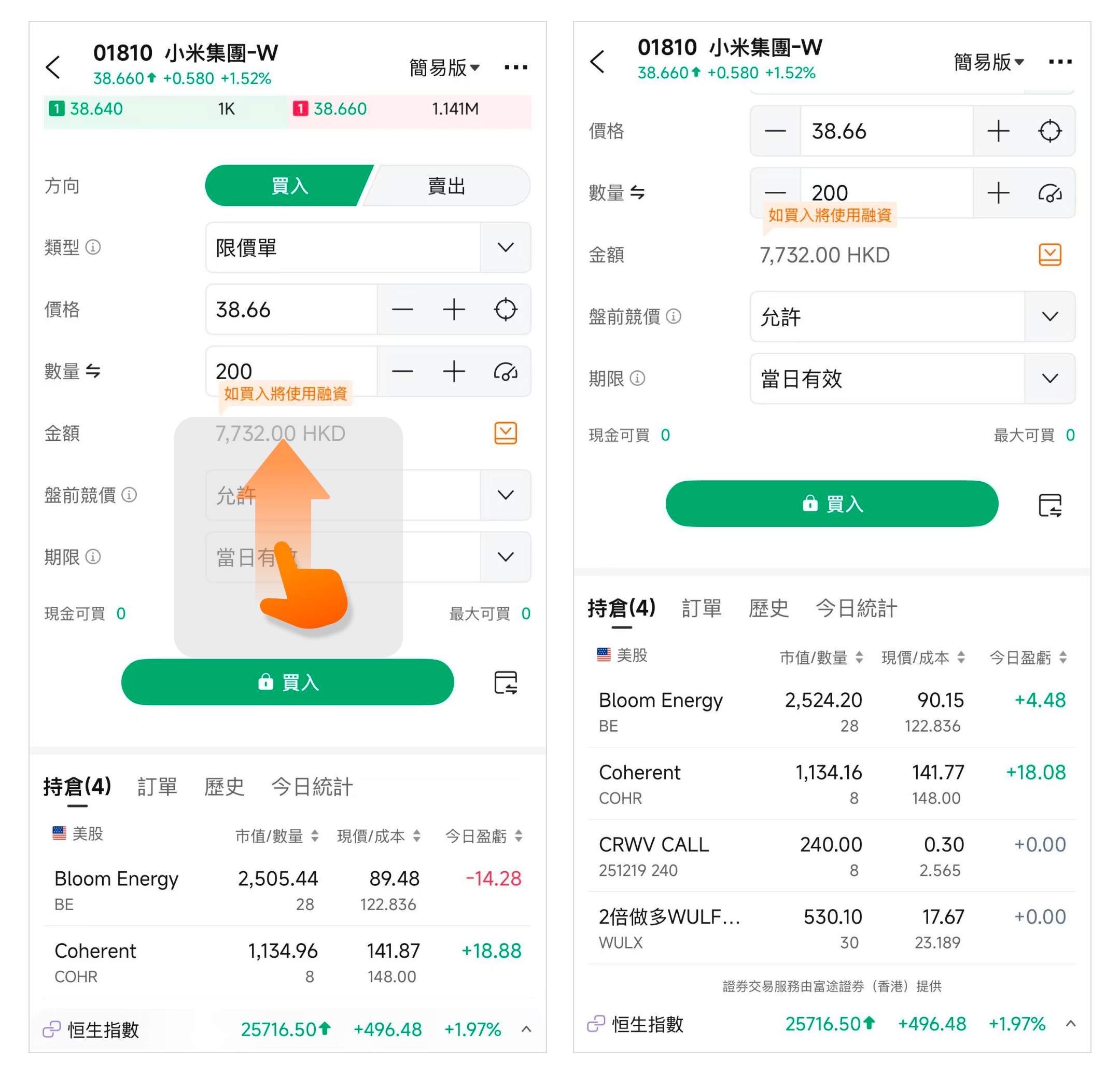Click the order switch icon beside the left 買入 button
The height and width of the screenshot is (1074, 1120).
tap(505, 682)
